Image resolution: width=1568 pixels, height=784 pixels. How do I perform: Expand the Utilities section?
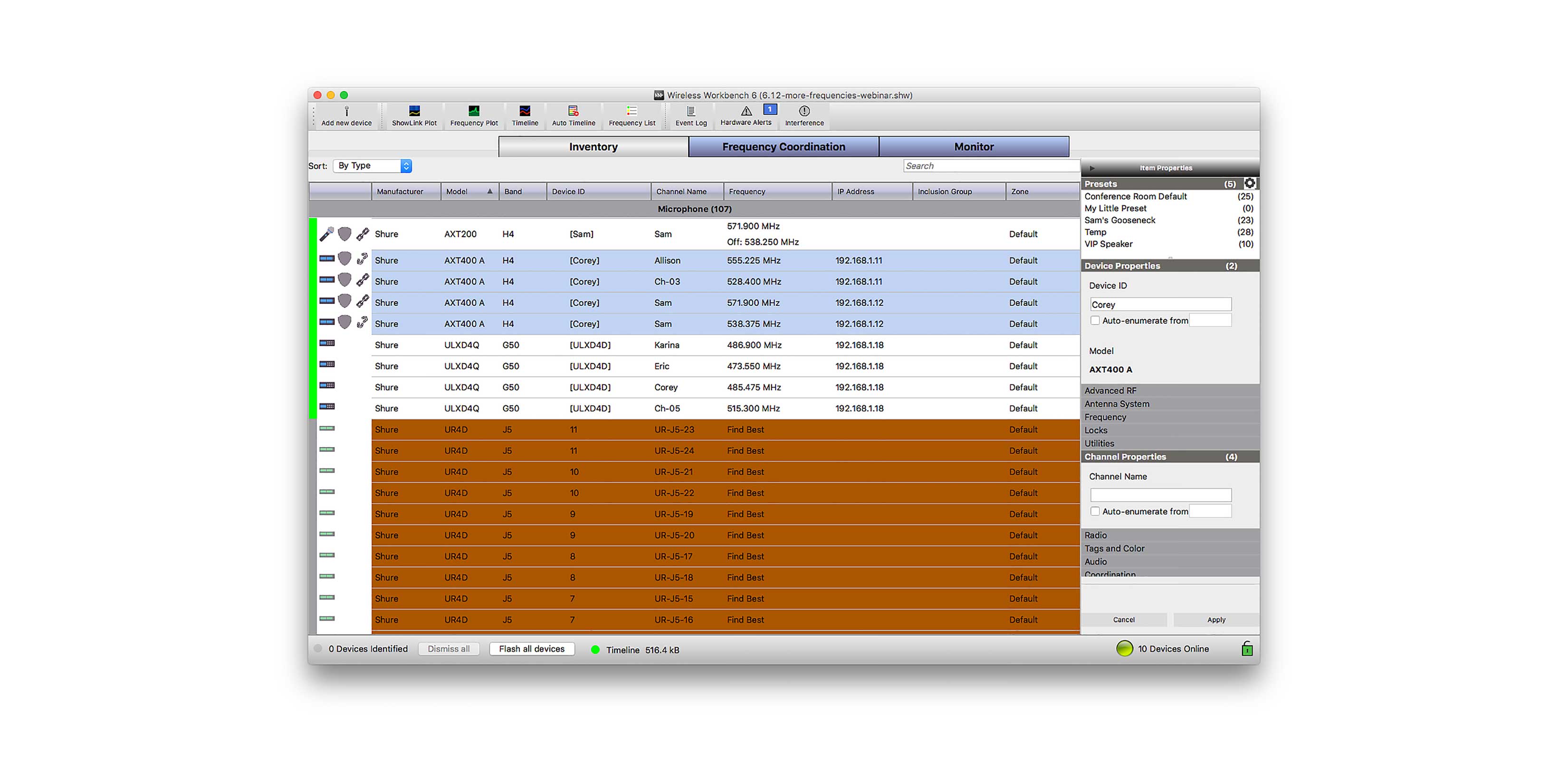click(x=1170, y=444)
